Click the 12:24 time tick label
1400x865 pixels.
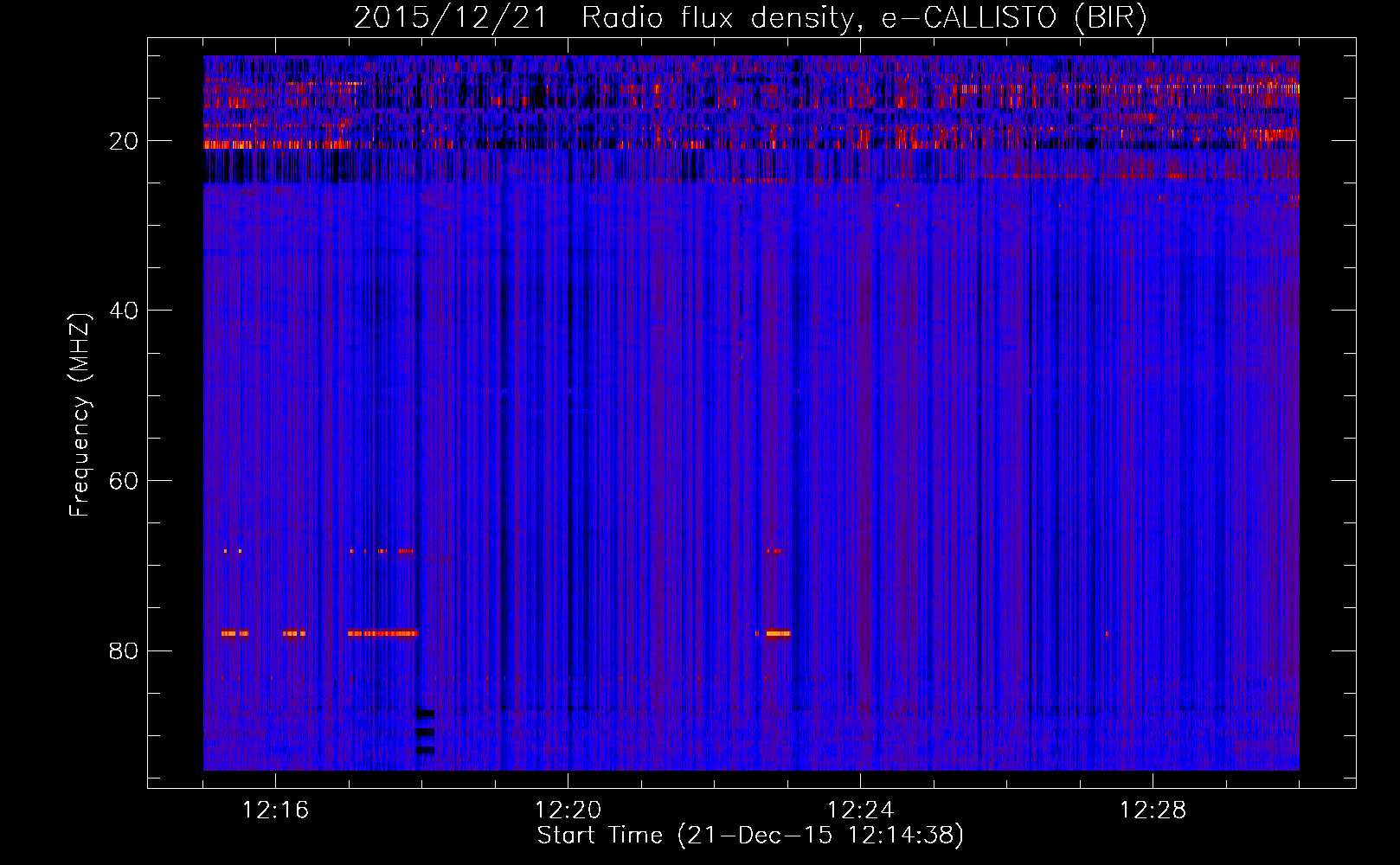[860, 811]
